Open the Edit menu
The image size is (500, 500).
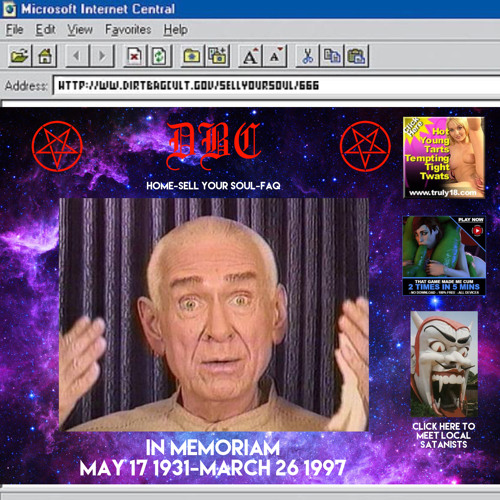click(45, 30)
